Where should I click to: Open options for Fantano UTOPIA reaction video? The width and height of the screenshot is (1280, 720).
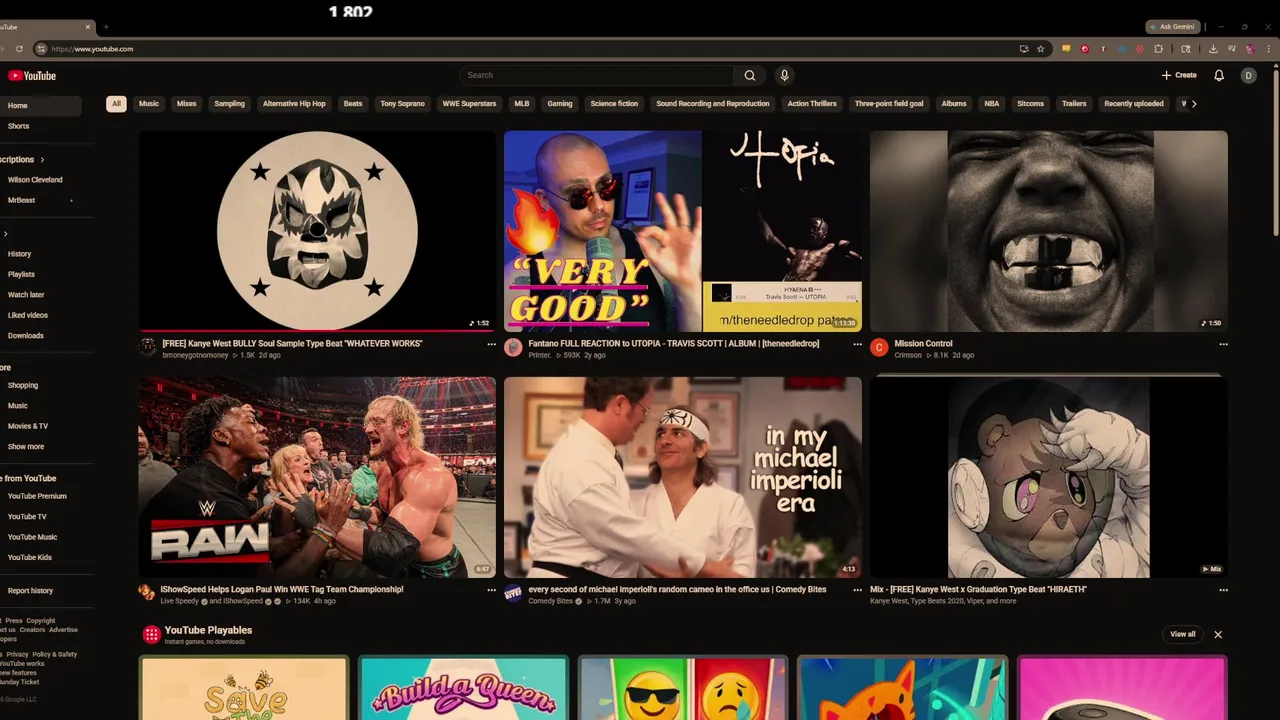pyautogui.click(x=857, y=344)
